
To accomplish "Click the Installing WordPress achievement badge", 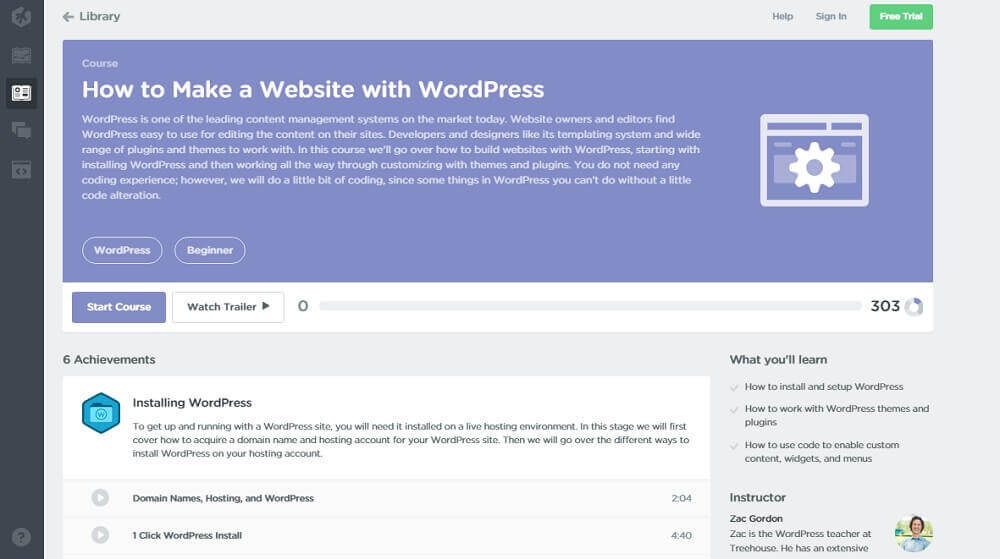I will tap(101, 413).
